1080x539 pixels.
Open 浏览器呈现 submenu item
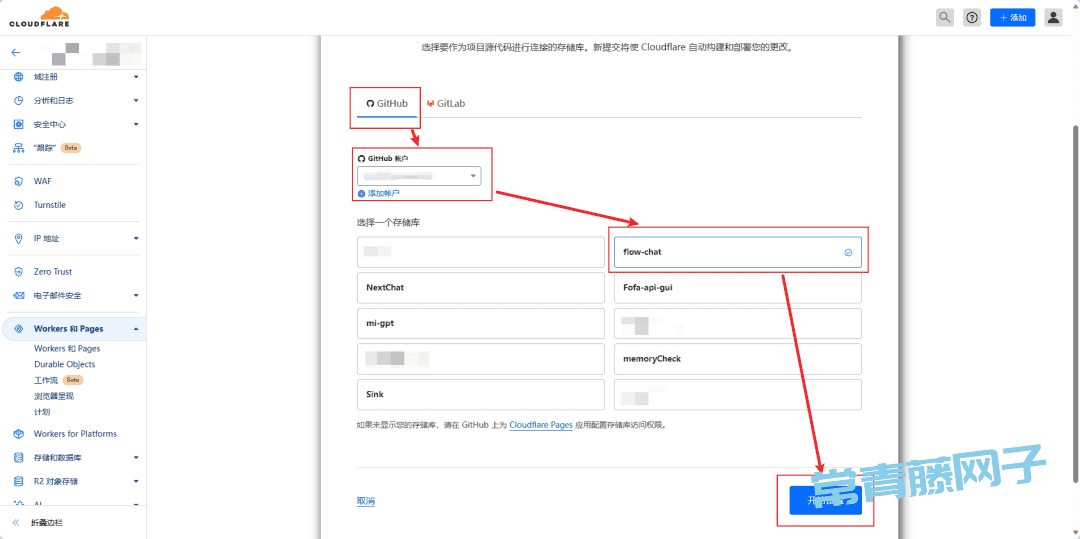pyautogui.click(x=53, y=397)
